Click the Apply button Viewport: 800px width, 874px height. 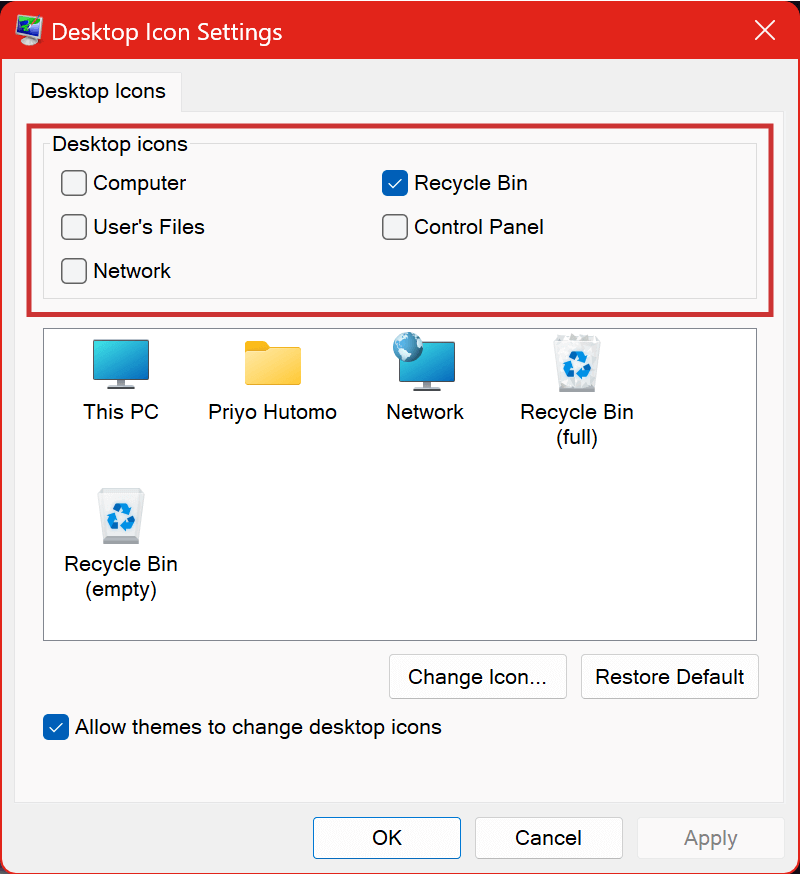click(711, 838)
